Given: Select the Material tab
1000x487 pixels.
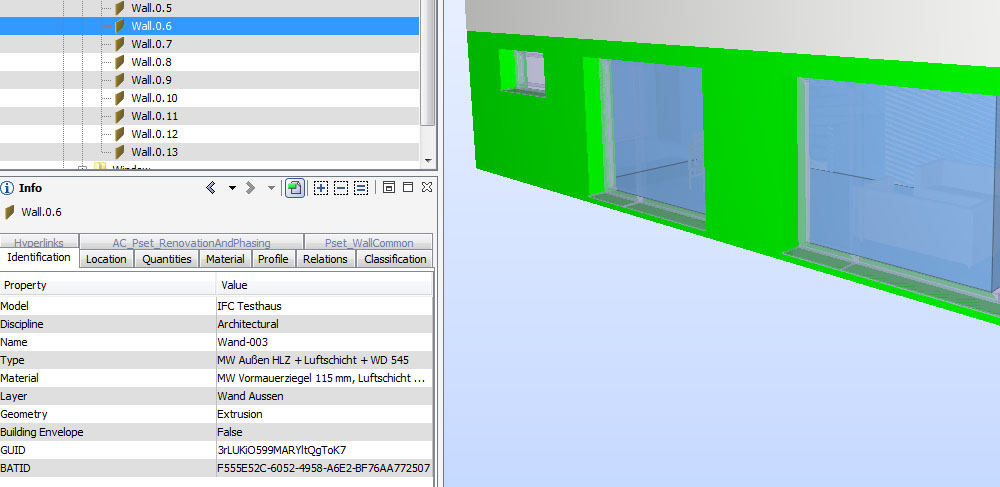Looking at the screenshot, I should click(225, 259).
